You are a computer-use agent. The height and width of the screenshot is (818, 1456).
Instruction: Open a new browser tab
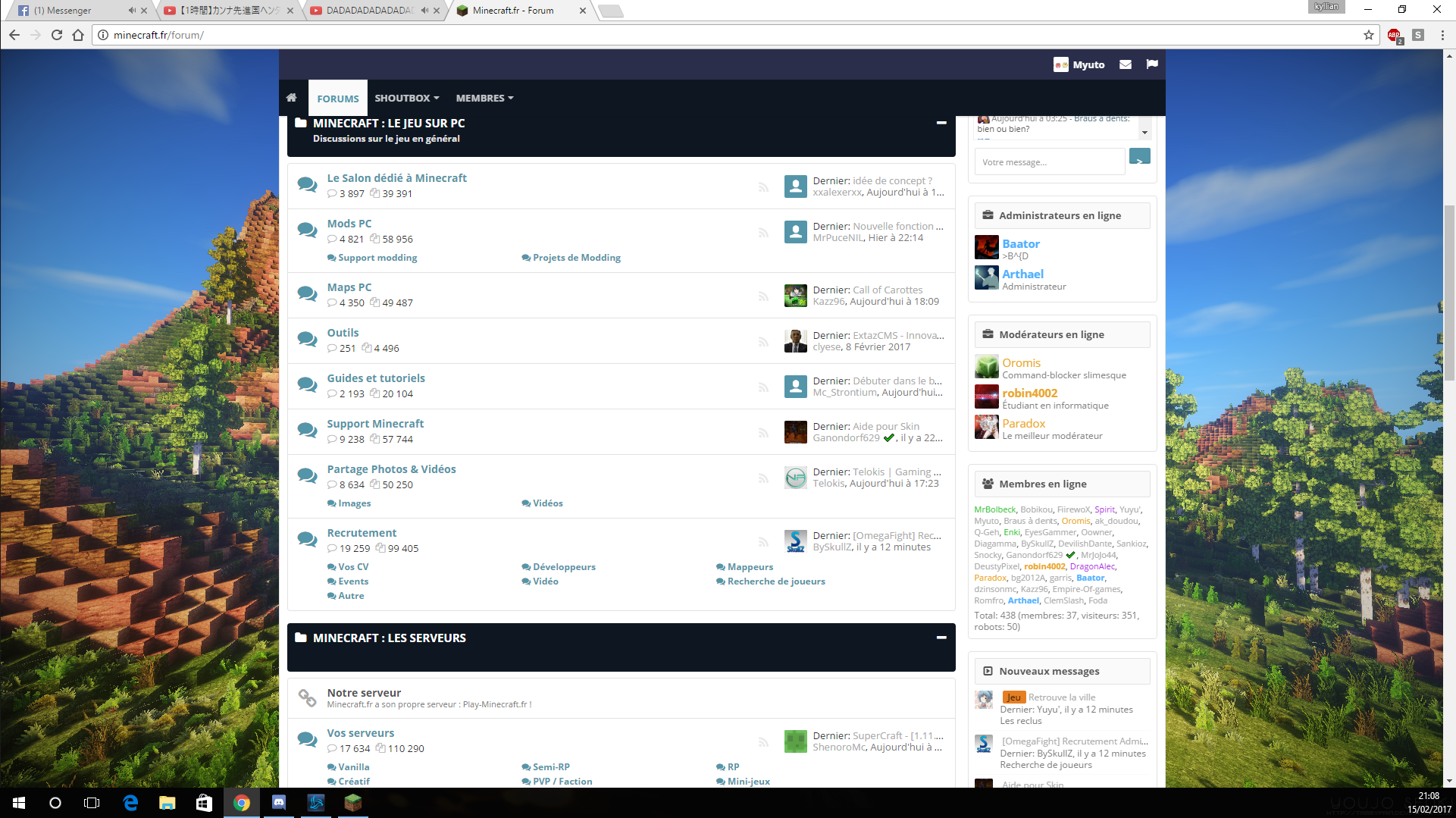610,11
